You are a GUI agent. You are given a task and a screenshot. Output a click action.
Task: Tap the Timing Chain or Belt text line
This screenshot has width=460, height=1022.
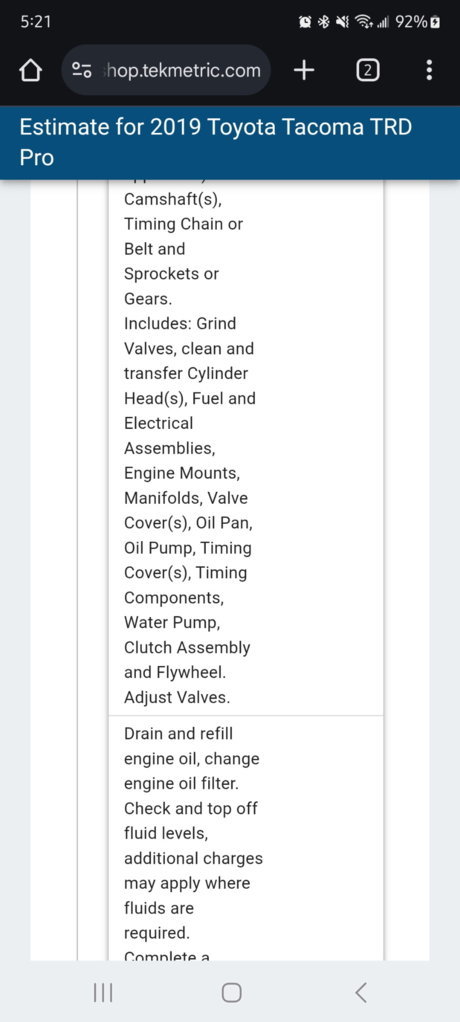tap(183, 236)
